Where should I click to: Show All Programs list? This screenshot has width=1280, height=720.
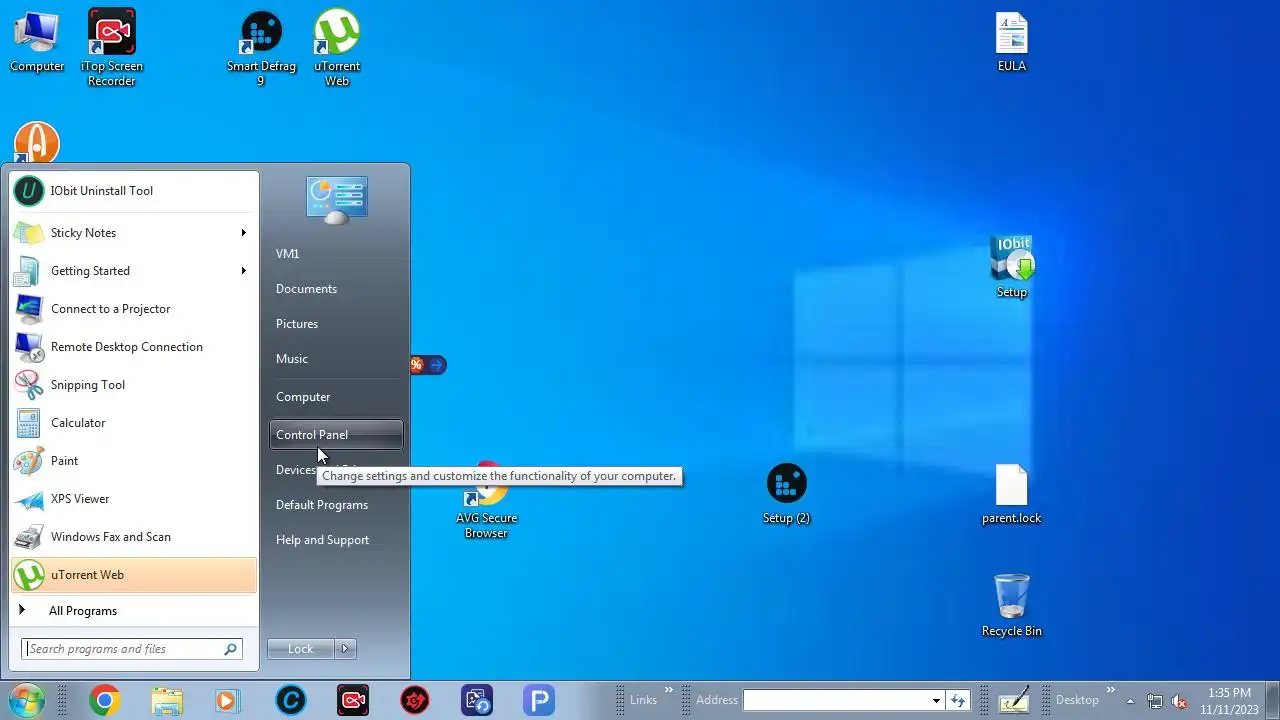pos(134,611)
